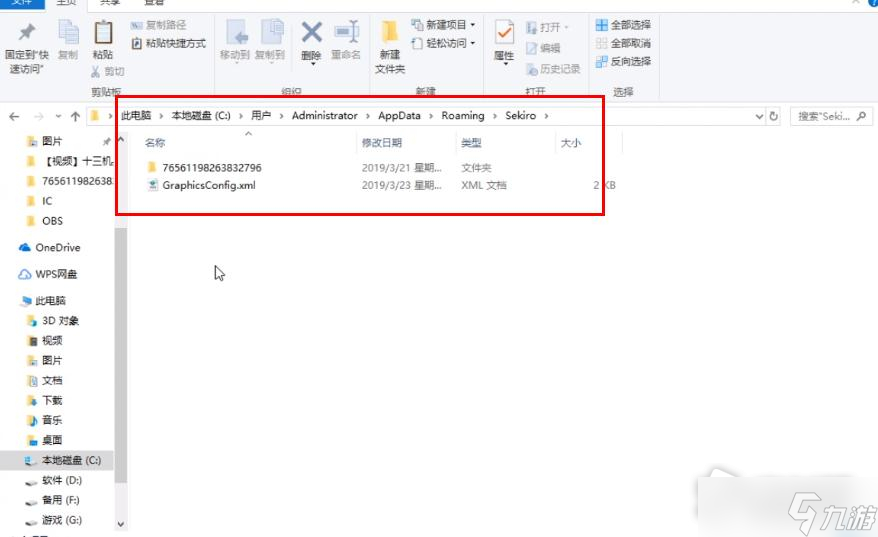Click 用户 in the address breadcrumb
This screenshot has width=878, height=537.
261,115
